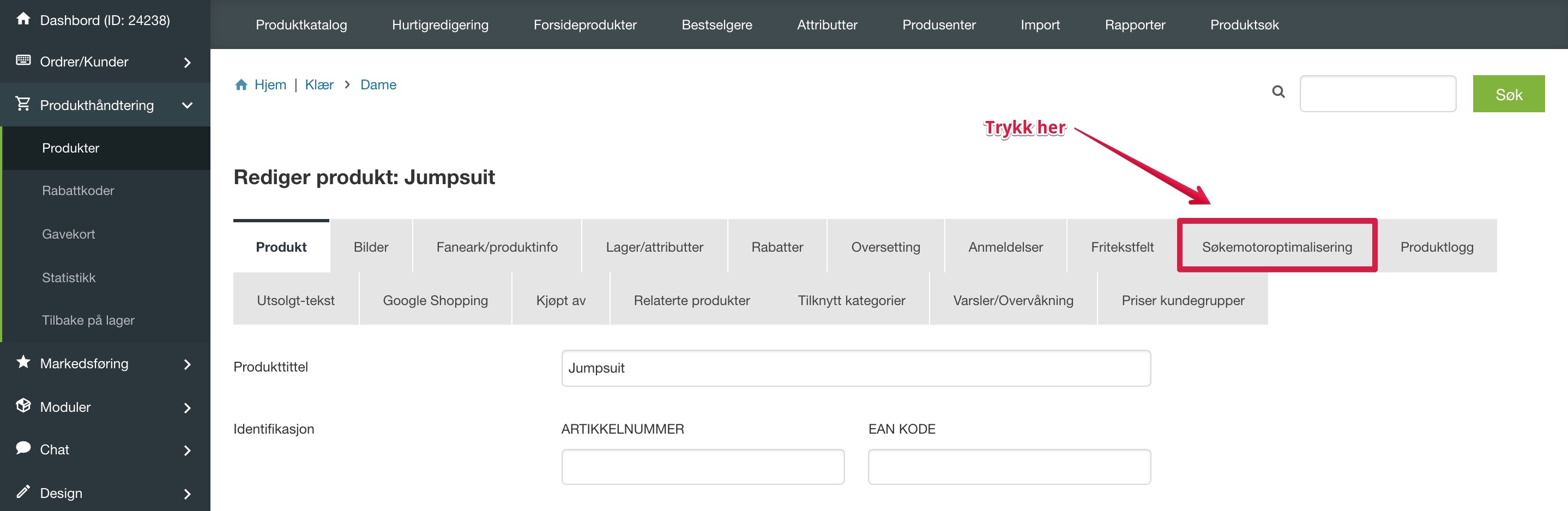This screenshot has height=511, width=1568.
Task: Go to the Dame breadcrumb link
Action: (x=378, y=84)
